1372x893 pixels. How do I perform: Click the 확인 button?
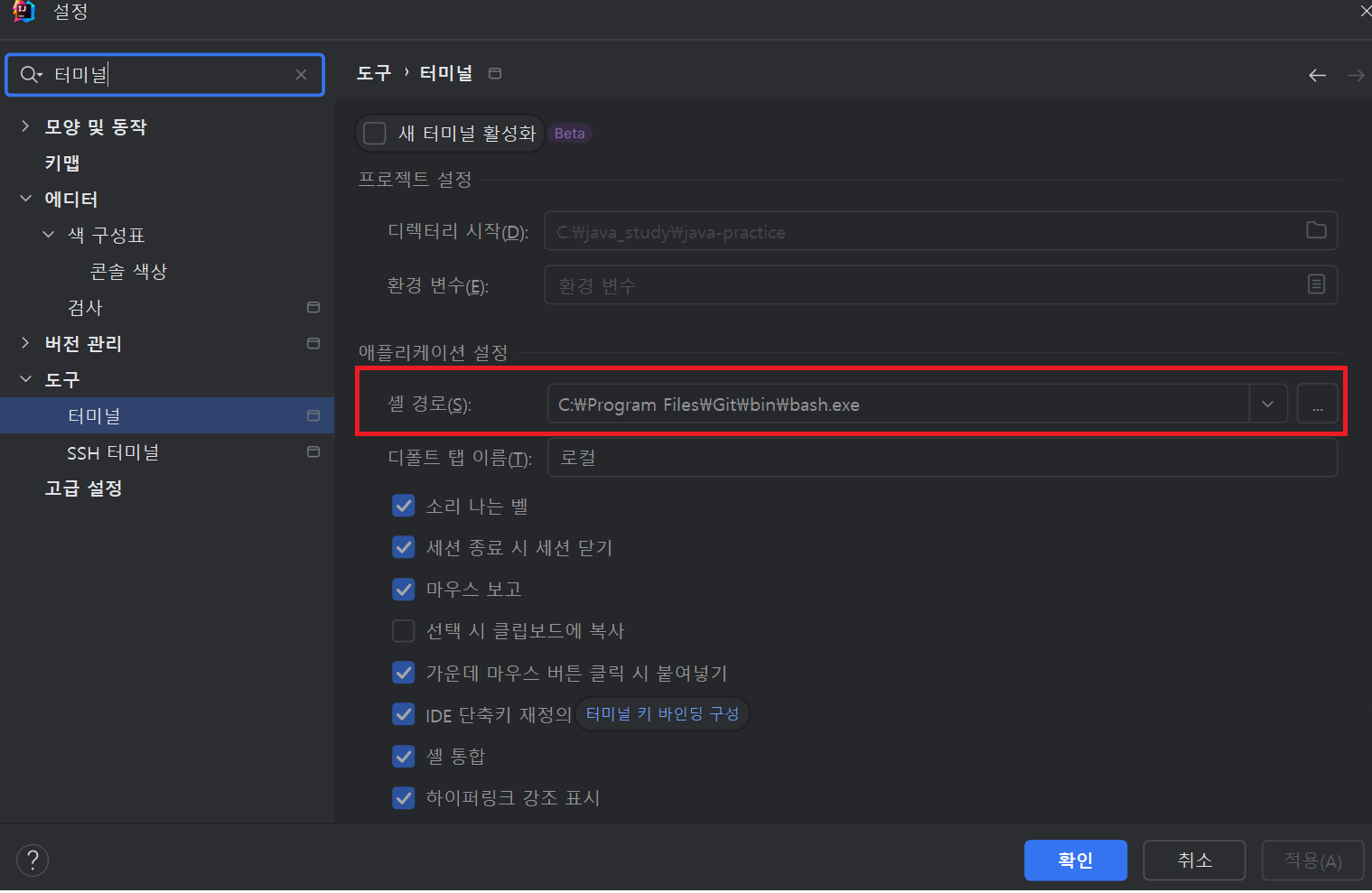click(1075, 860)
